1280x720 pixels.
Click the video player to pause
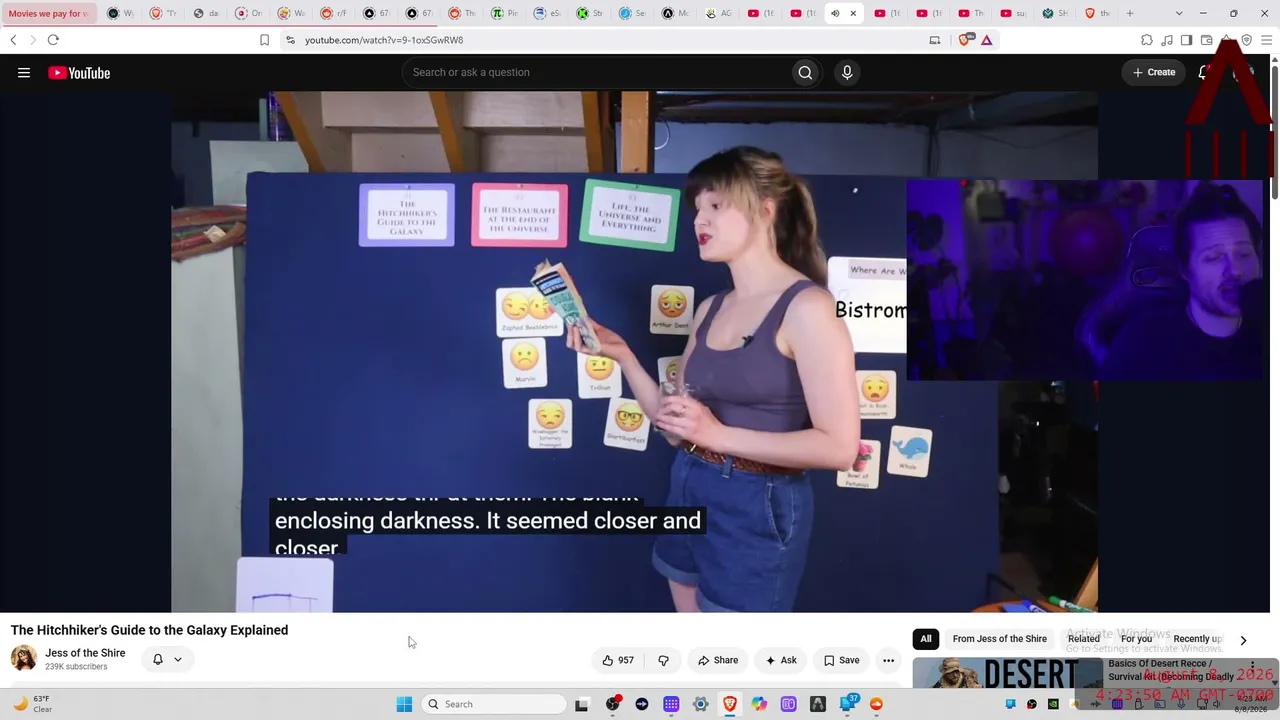(634, 352)
